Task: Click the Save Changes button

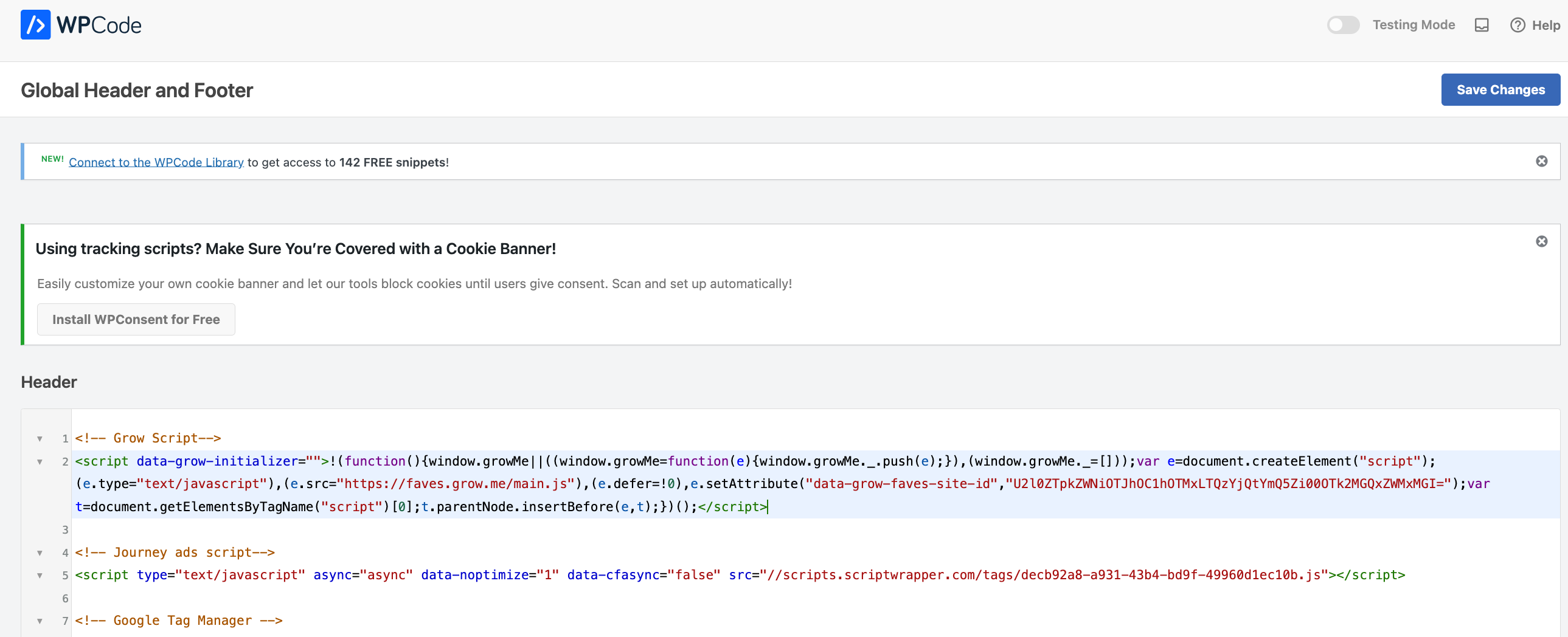Action: pyautogui.click(x=1500, y=89)
